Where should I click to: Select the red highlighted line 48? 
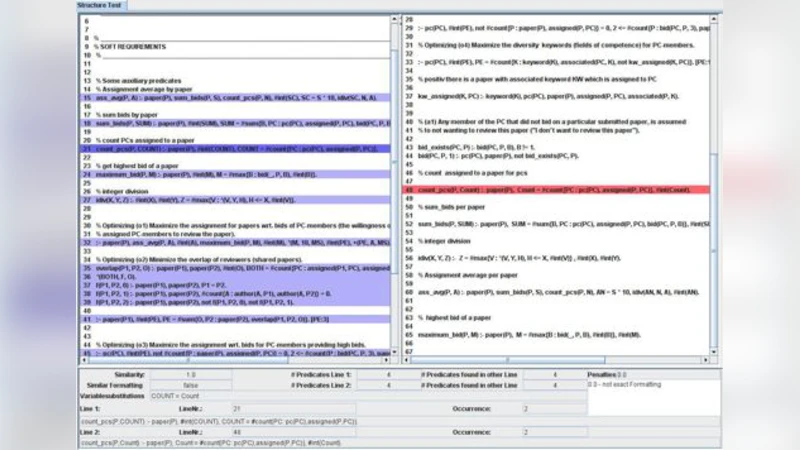550,188
